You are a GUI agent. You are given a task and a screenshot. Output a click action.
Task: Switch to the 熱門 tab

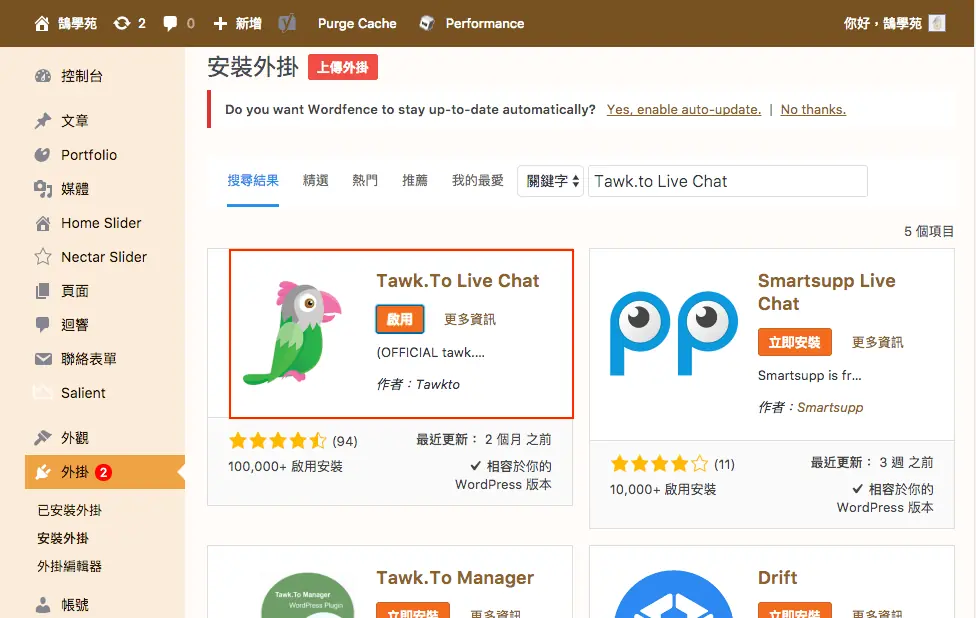pyautogui.click(x=365, y=180)
